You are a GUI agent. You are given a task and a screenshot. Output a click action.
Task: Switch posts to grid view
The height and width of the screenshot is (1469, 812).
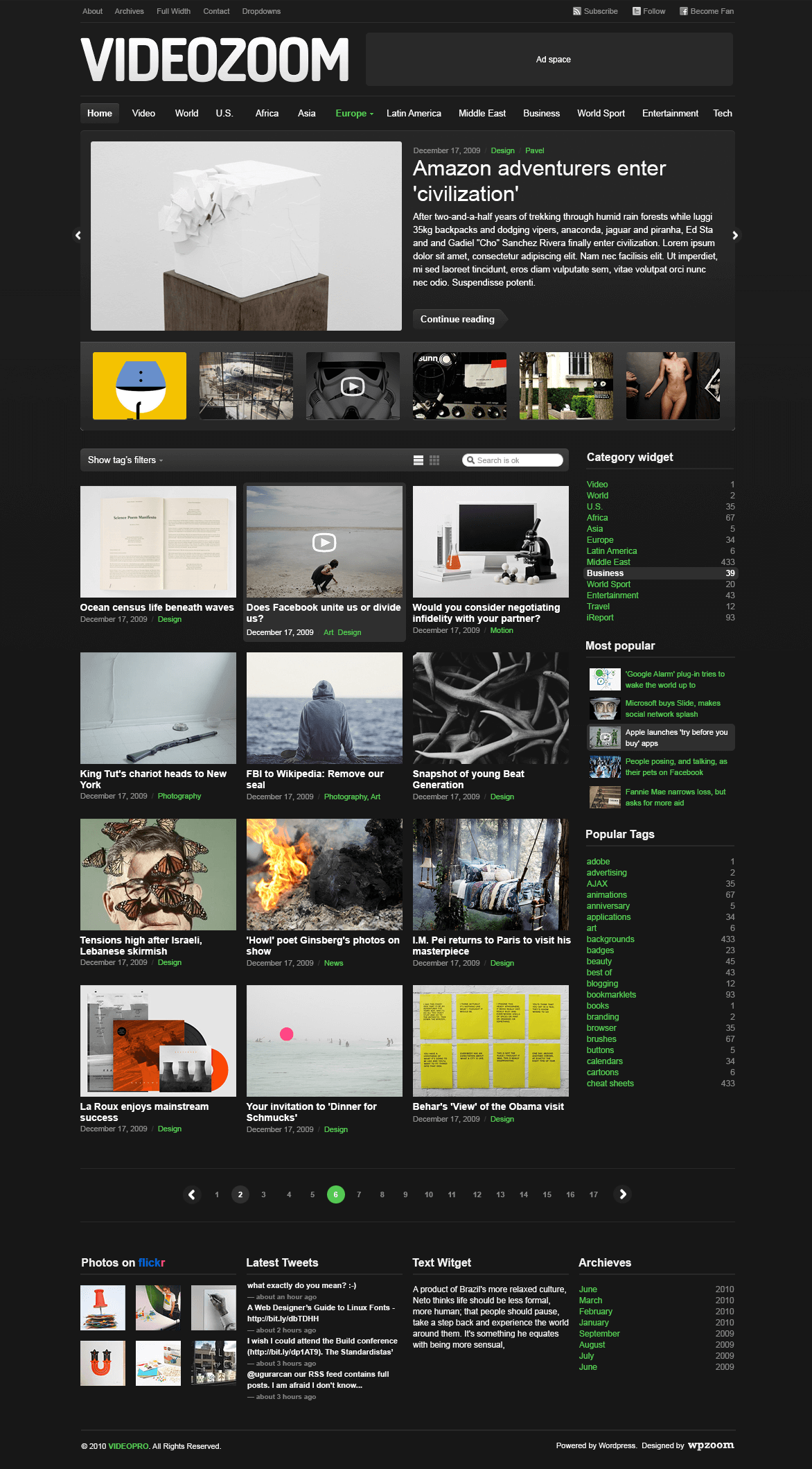coord(434,460)
